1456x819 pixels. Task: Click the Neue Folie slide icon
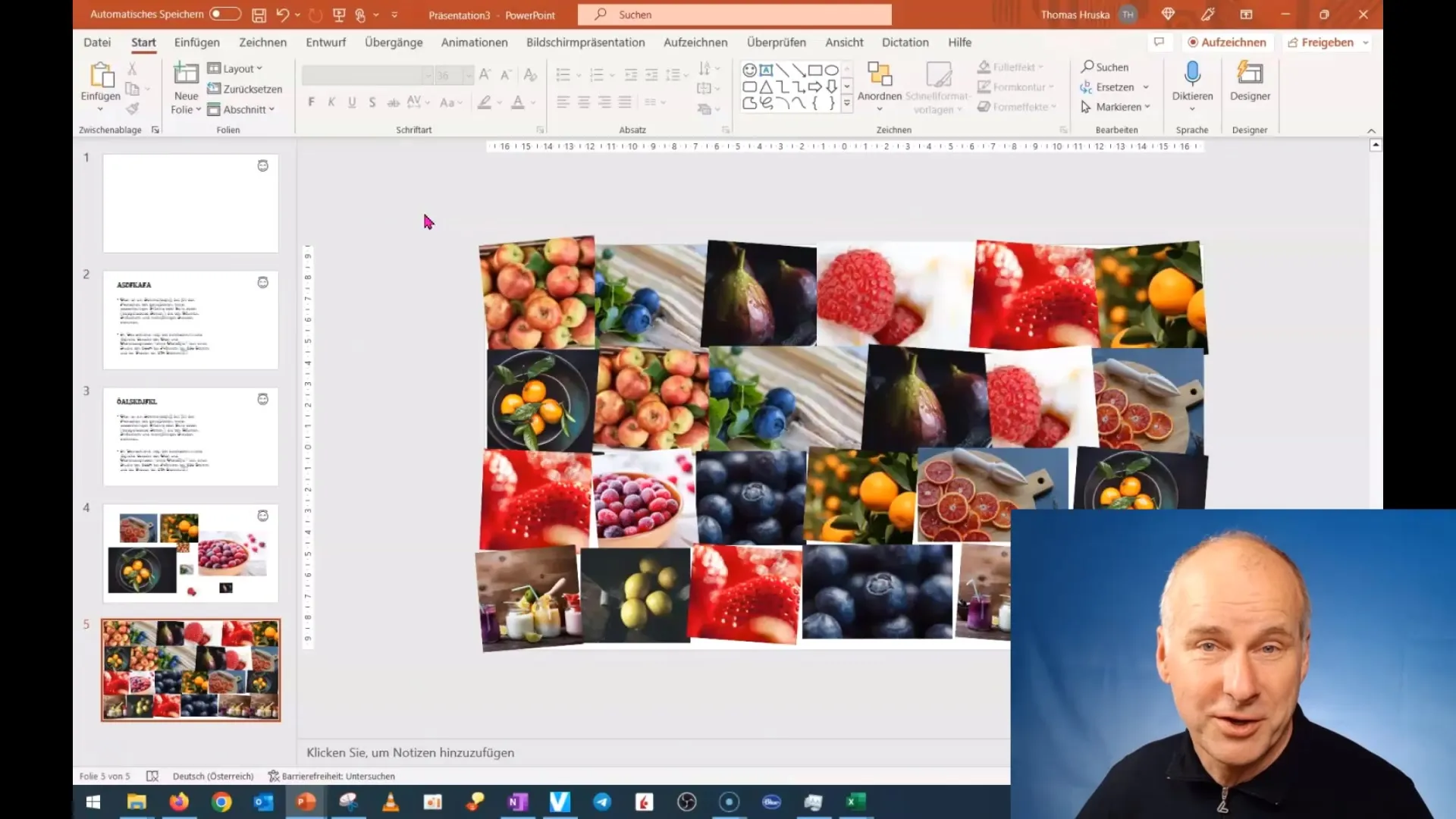186,74
